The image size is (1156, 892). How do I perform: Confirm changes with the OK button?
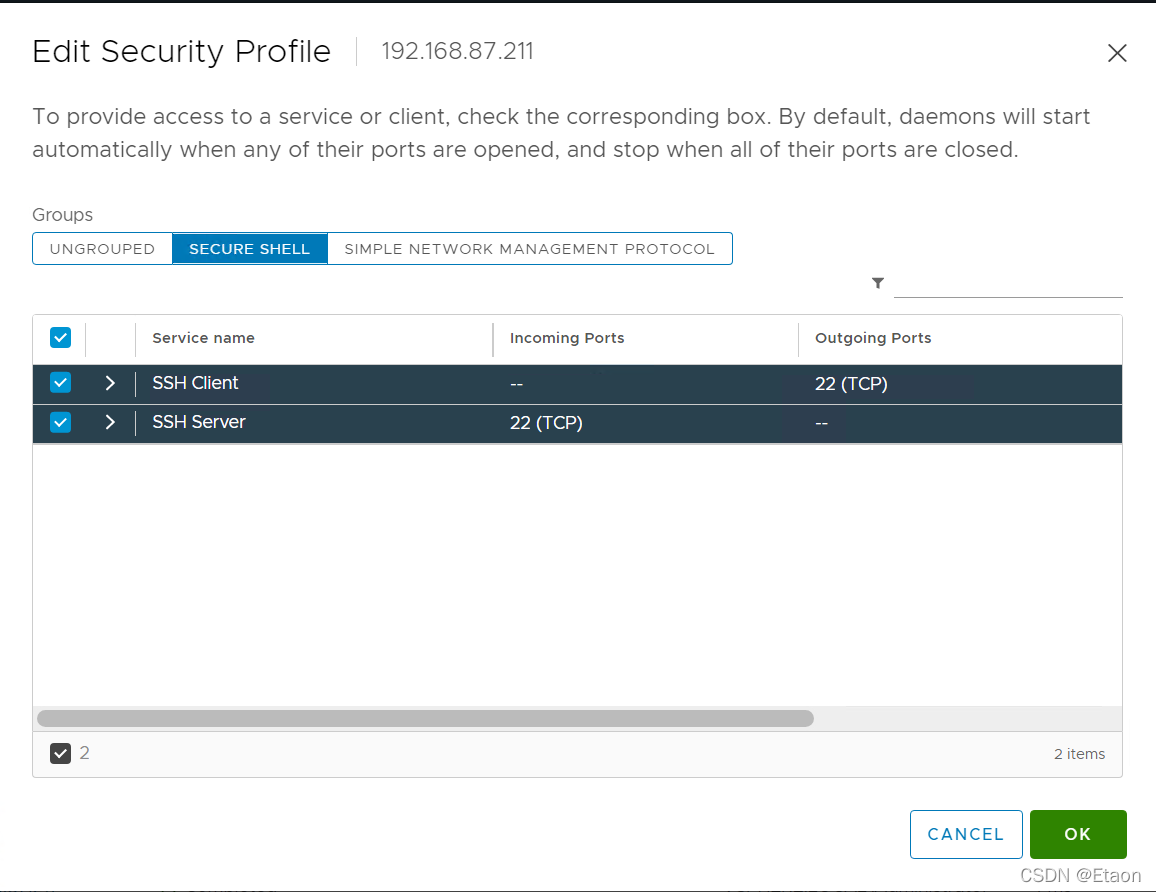tap(1078, 834)
